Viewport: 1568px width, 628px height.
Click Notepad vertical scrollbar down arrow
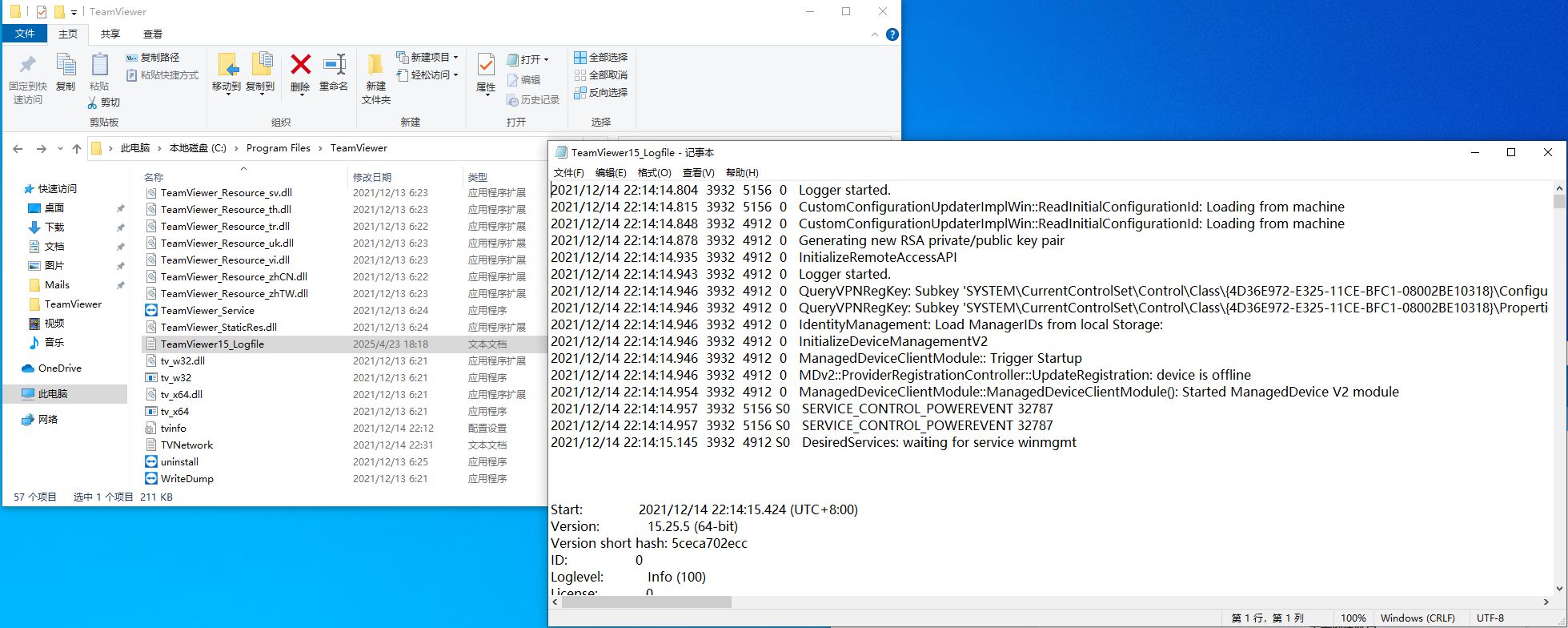(1559, 589)
